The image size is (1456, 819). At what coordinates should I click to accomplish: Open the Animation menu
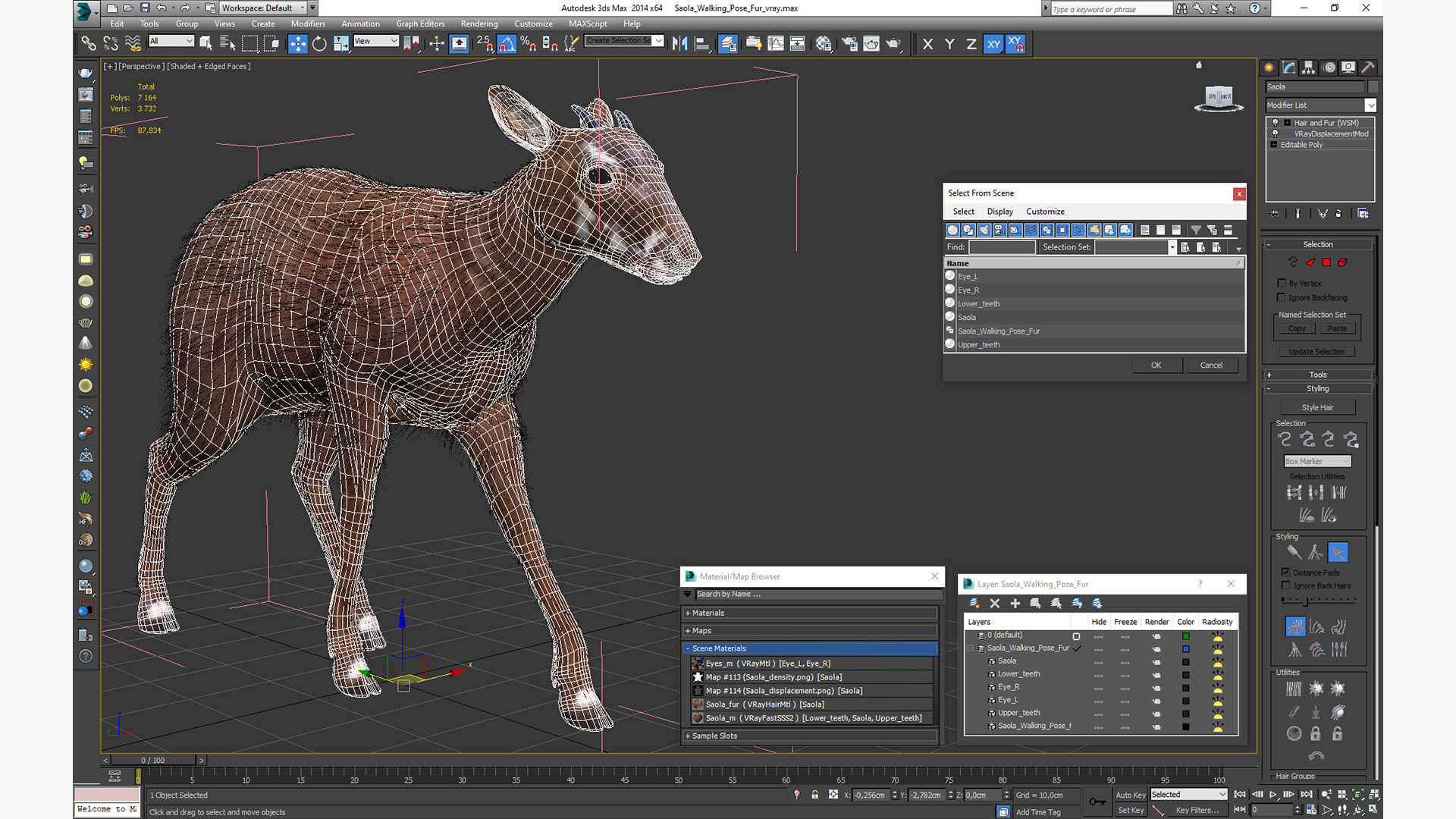[x=360, y=24]
